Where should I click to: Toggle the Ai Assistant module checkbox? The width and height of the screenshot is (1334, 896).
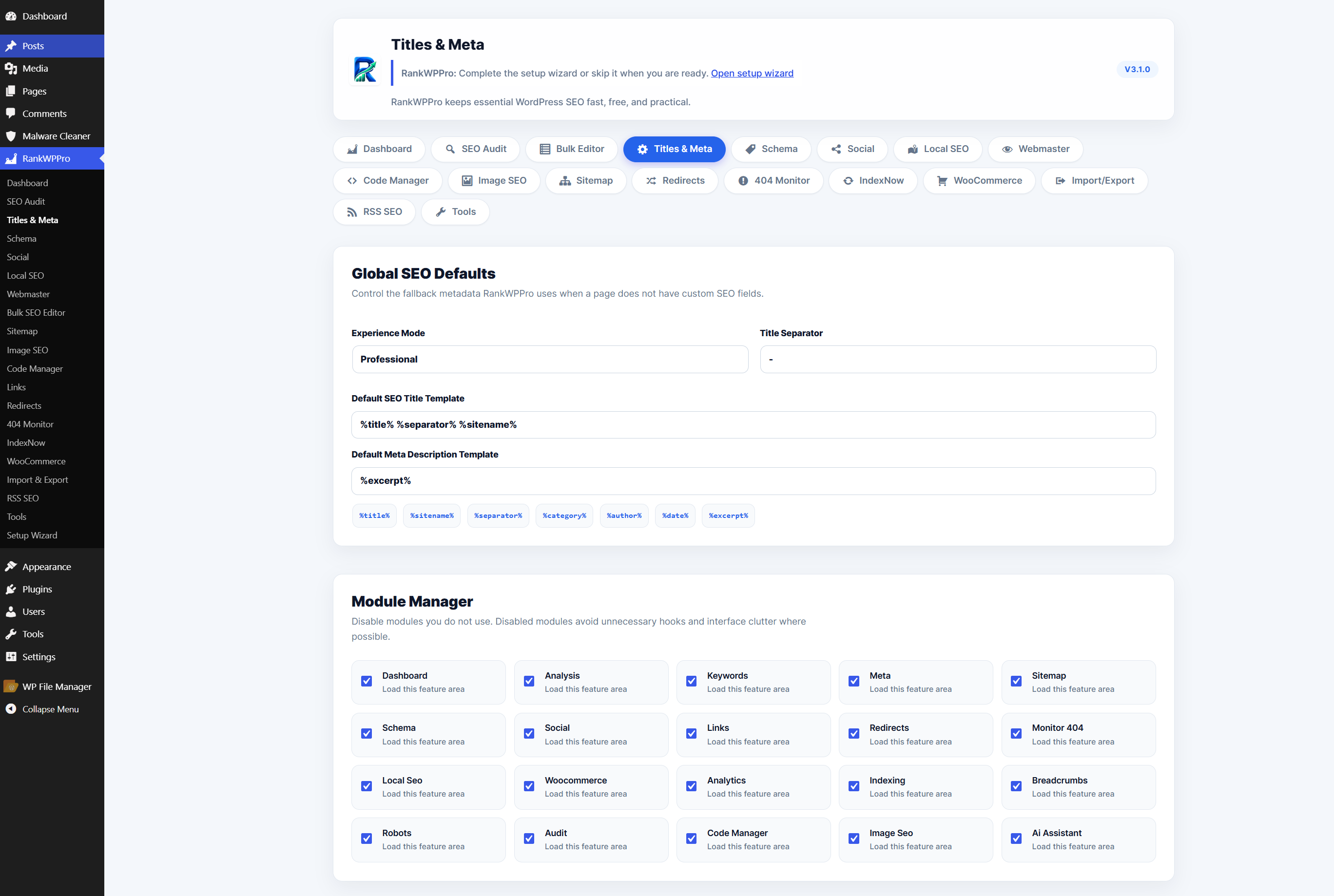1016,839
